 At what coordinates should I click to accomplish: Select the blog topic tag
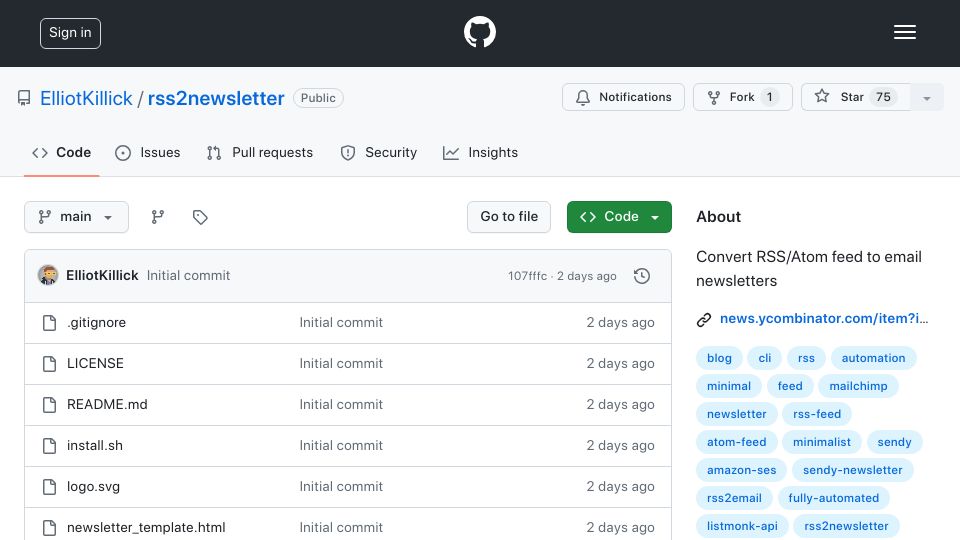pyautogui.click(x=719, y=358)
